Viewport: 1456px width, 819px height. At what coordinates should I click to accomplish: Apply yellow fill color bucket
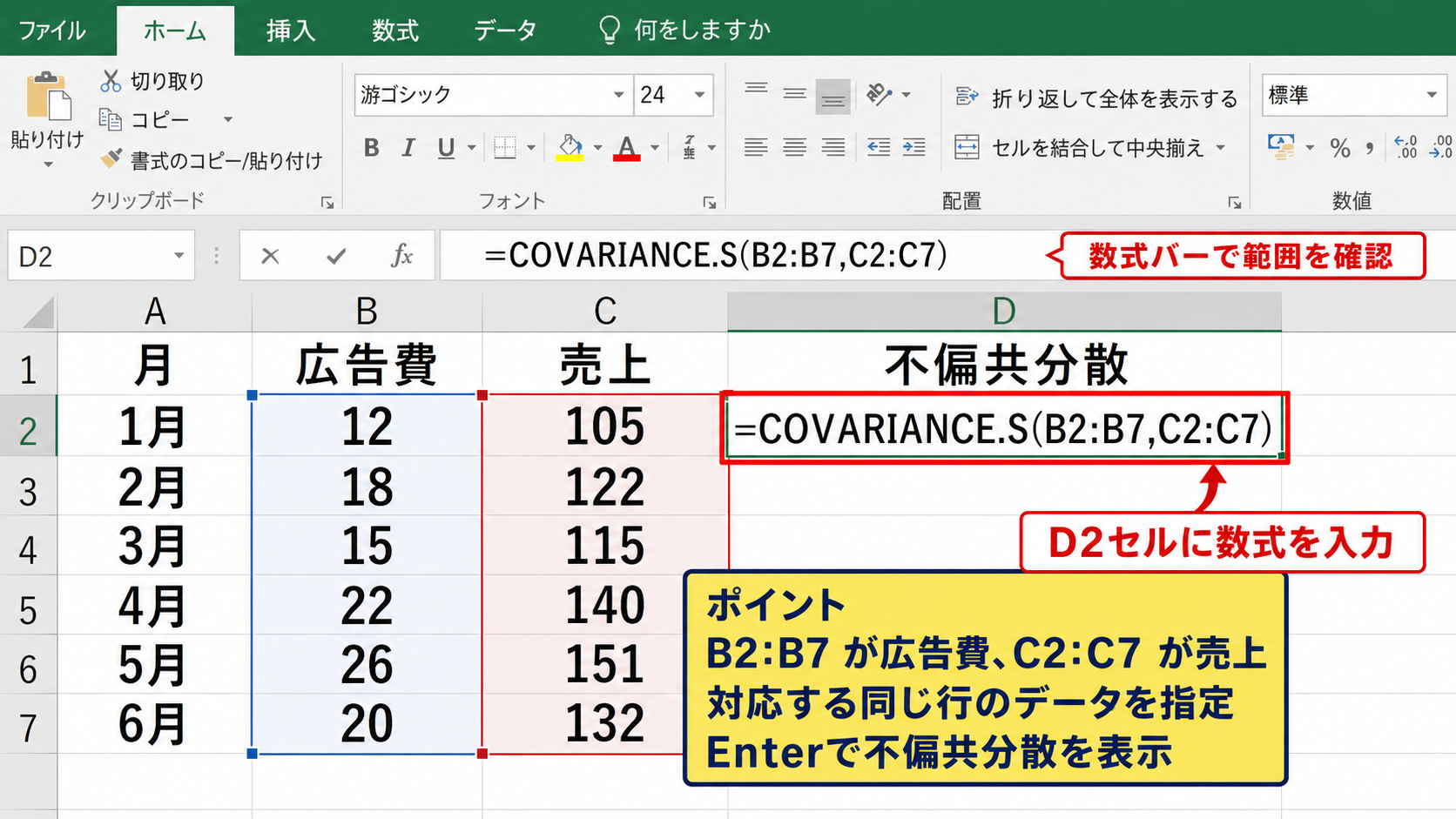[570, 148]
